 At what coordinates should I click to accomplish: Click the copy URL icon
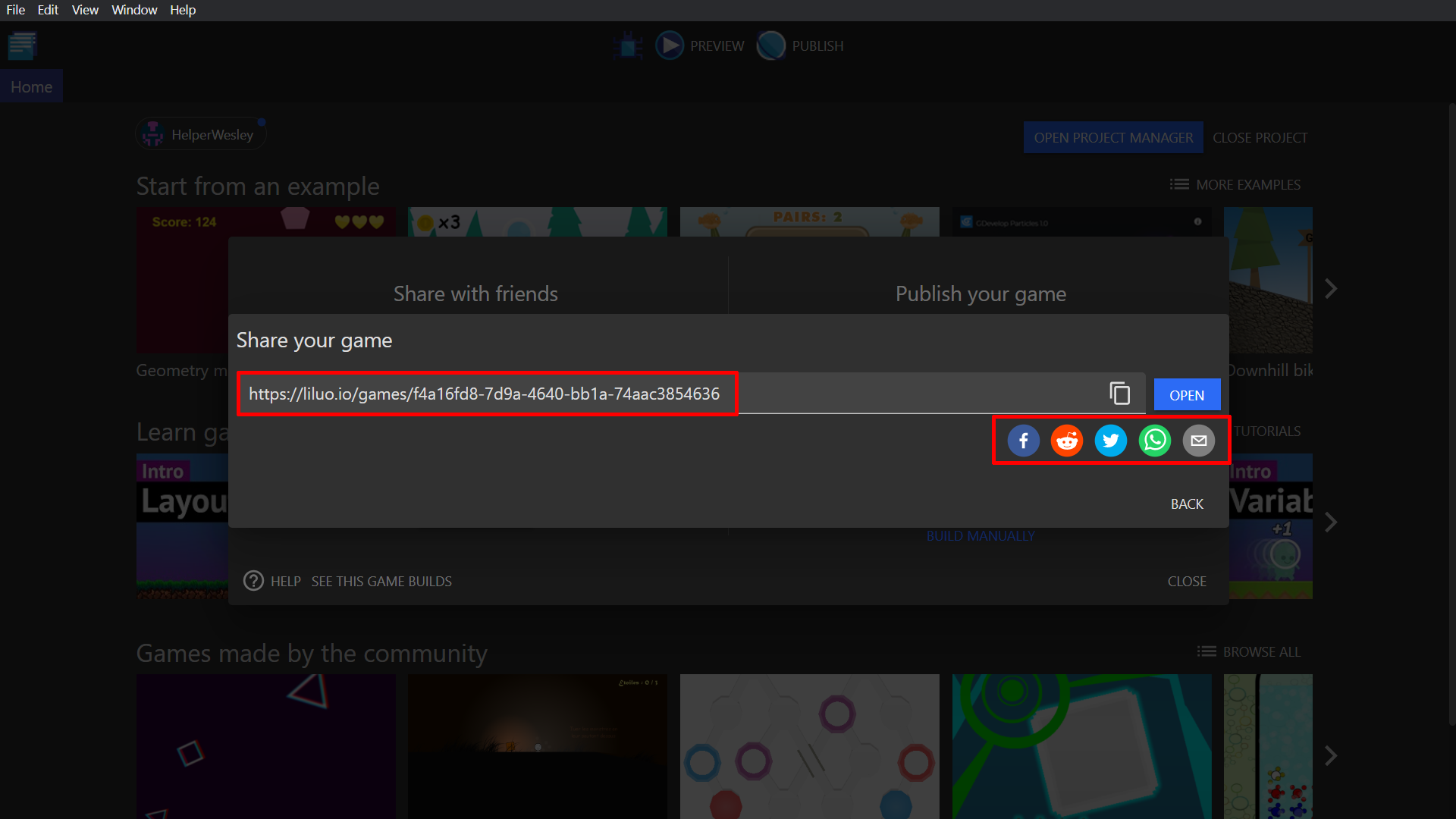pos(1120,394)
